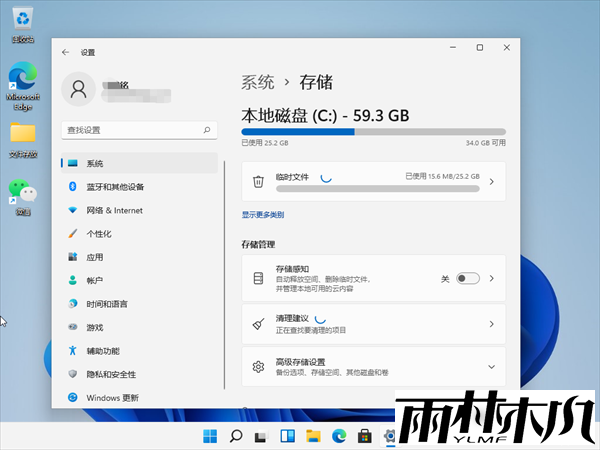600x450 pixels.
Task: Select 蓝牙和其他设备 in sidebar
Action: coord(114,187)
